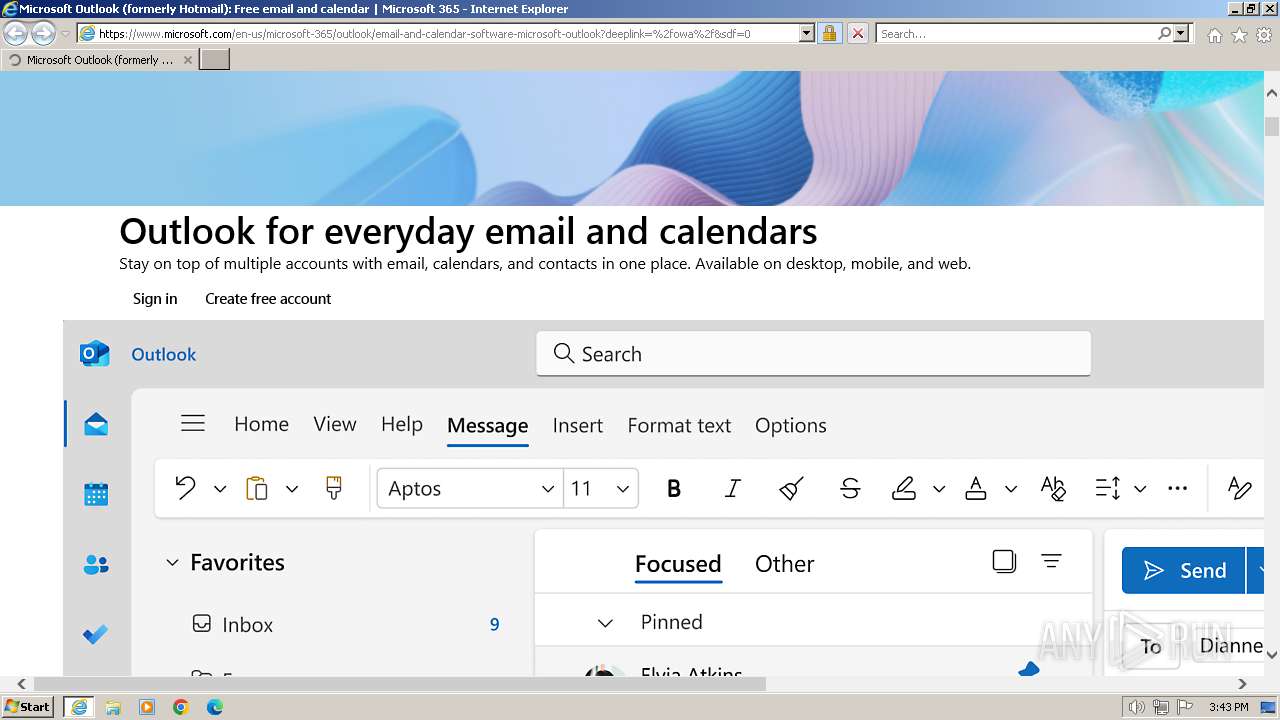Click the hamburger menu icon
The width and height of the screenshot is (1280, 720).
point(193,424)
